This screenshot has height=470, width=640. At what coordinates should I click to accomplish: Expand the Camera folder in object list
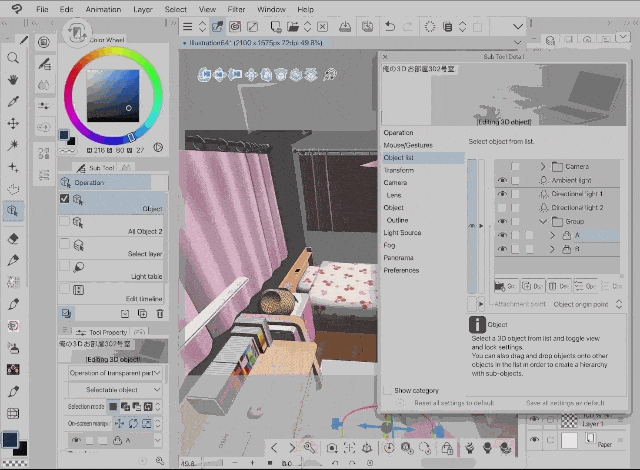tap(542, 166)
